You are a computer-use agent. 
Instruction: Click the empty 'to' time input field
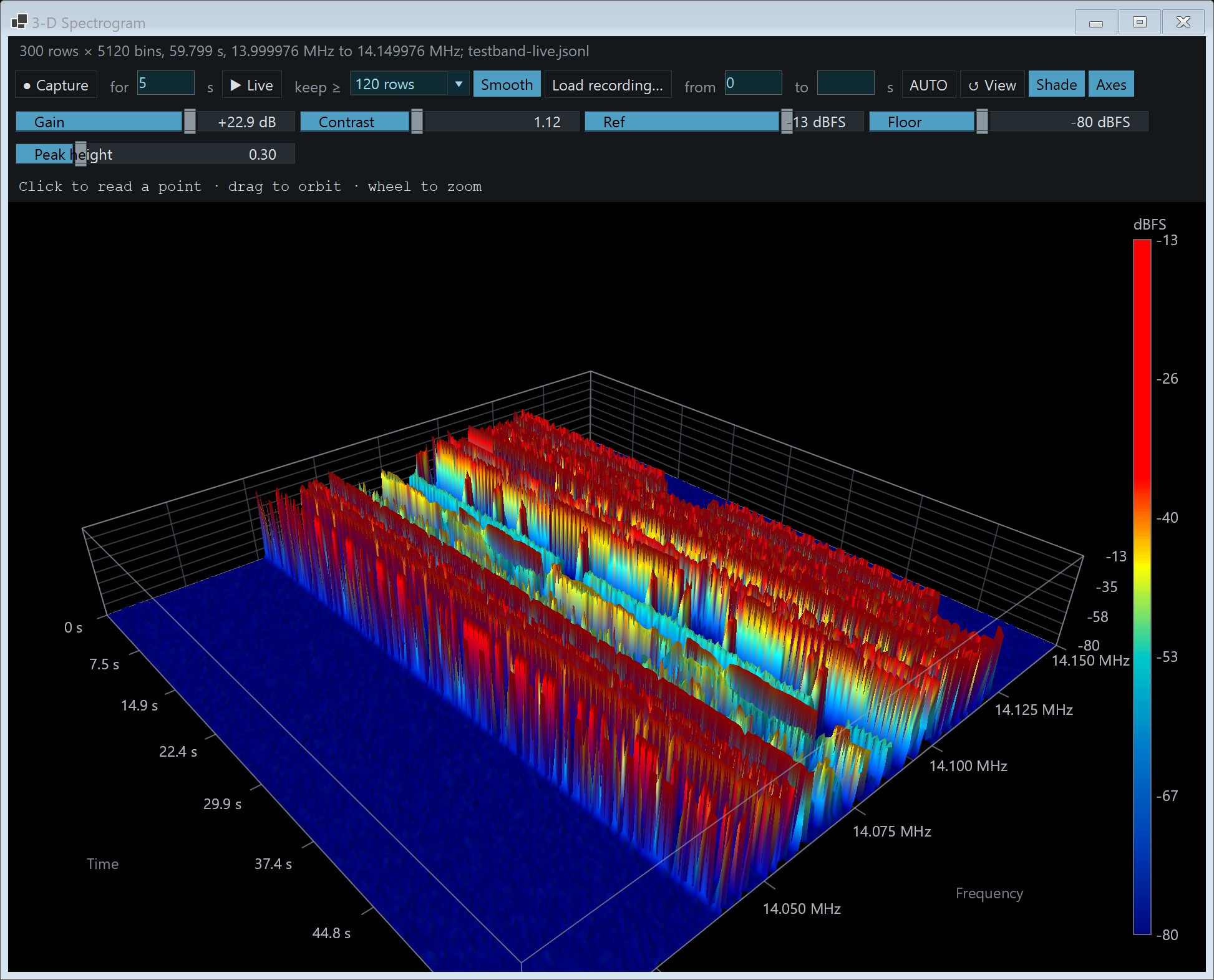[846, 83]
